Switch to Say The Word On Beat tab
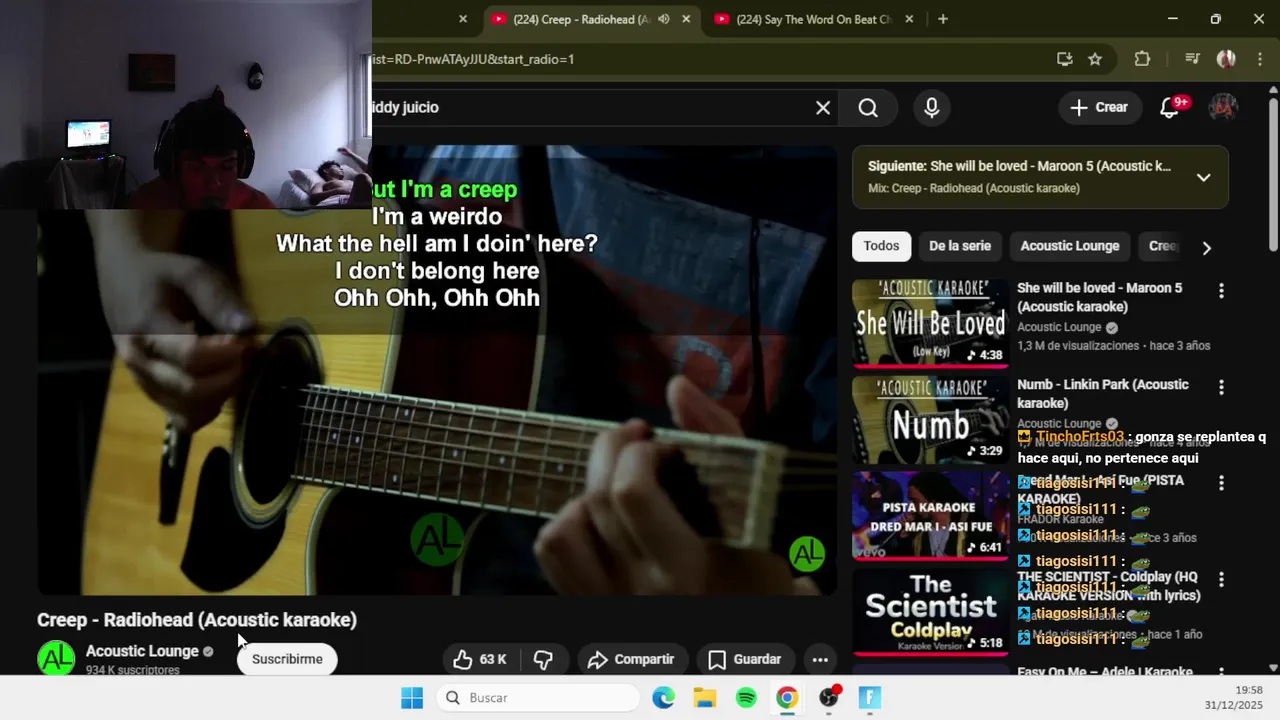Image resolution: width=1280 pixels, height=720 pixels. 812,19
